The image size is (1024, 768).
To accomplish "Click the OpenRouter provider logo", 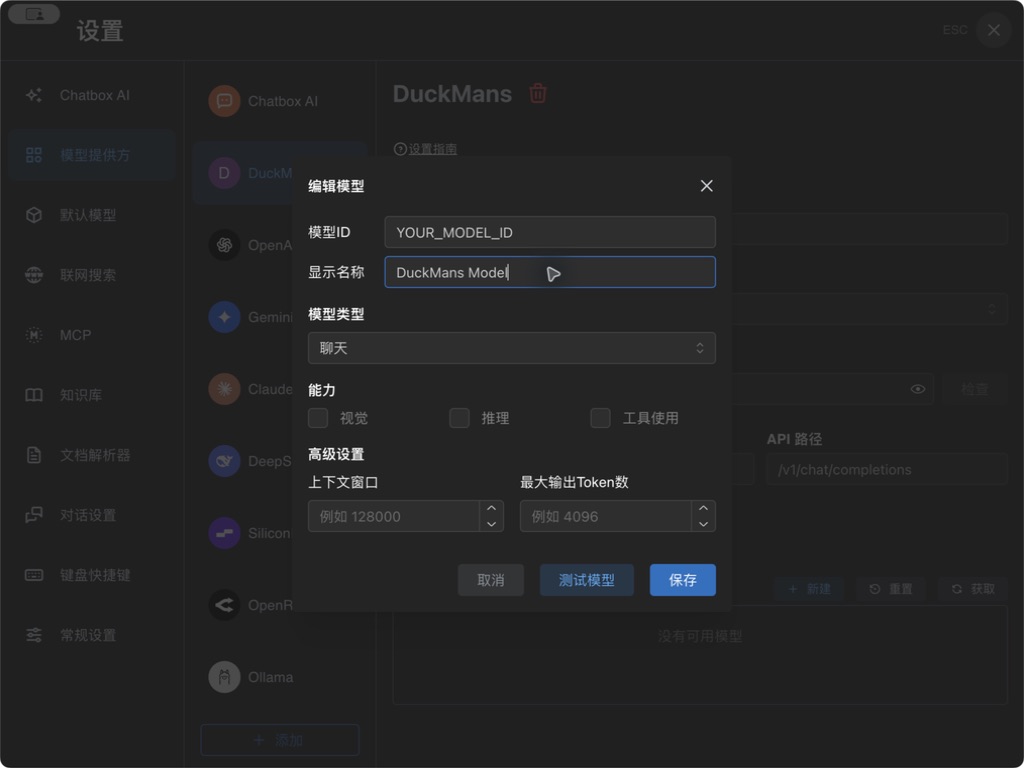I will point(225,605).
